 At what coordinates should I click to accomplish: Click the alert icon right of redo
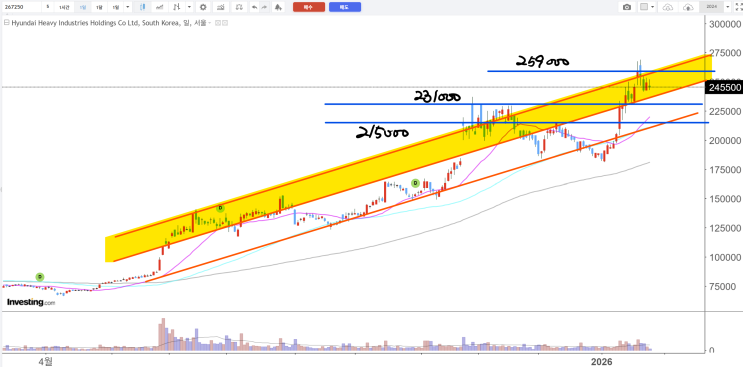pos(278,7)
